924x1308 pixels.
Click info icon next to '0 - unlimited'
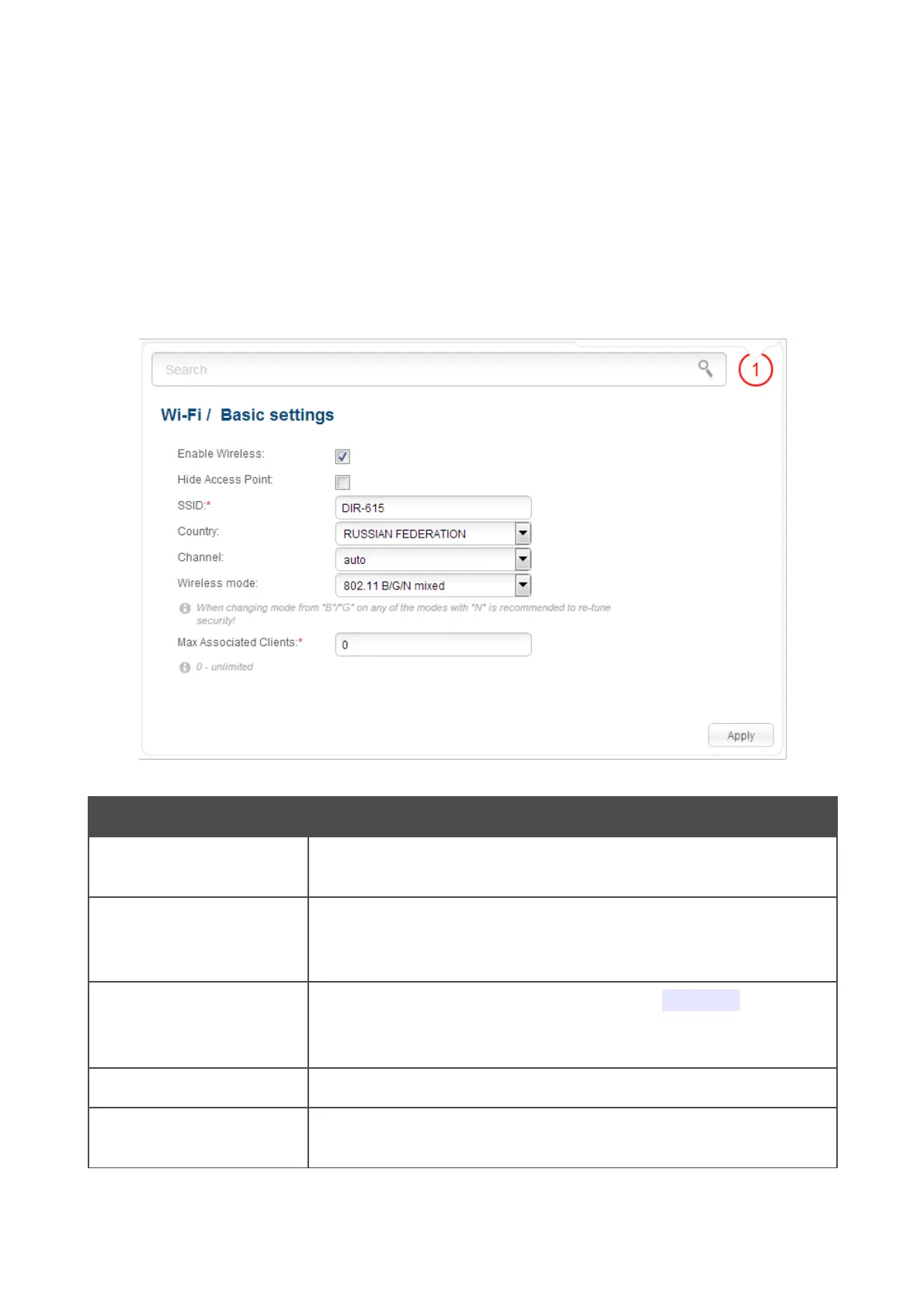click(x=185, y=667)
